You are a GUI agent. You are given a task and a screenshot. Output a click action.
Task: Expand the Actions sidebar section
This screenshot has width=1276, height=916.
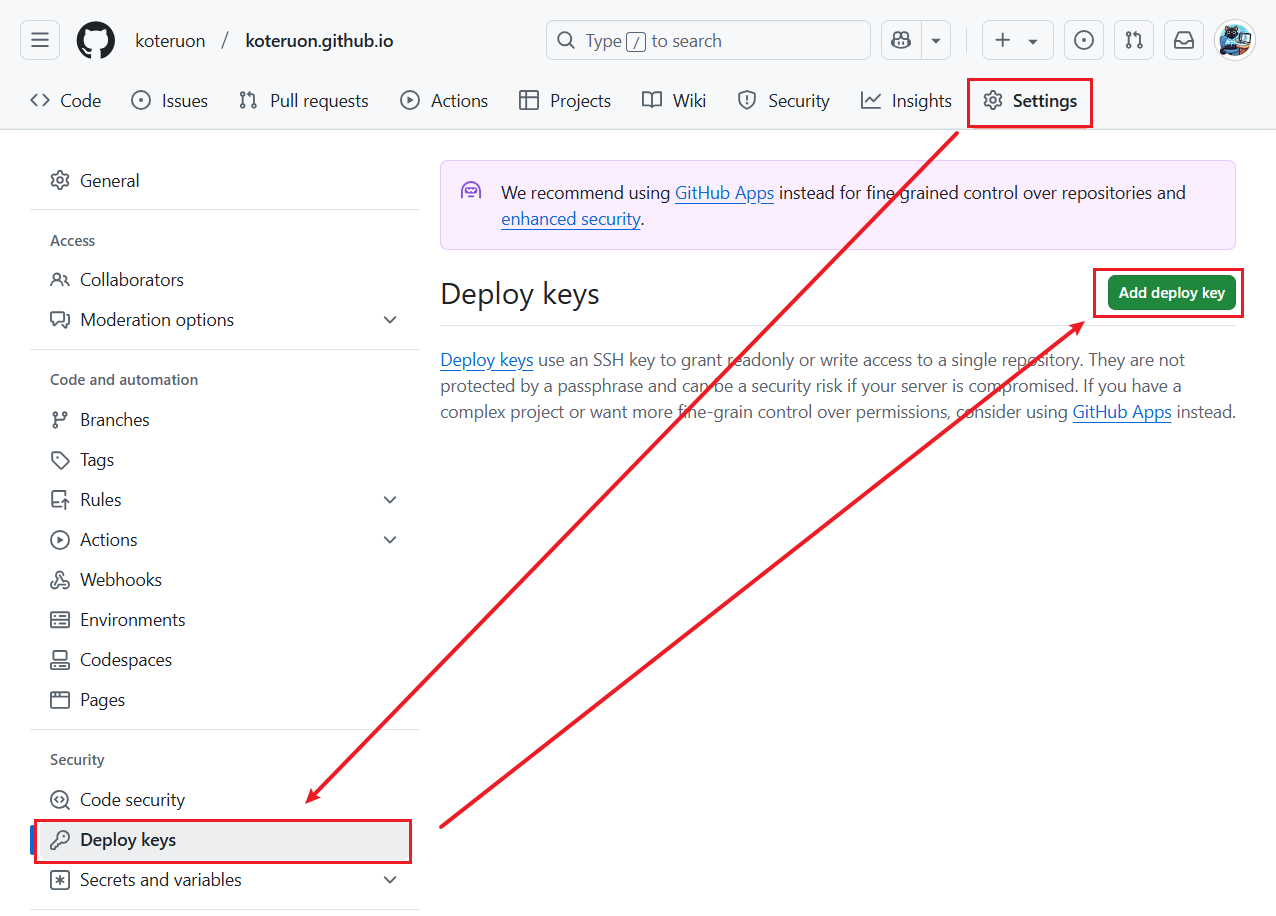click(x=390, y=539)
